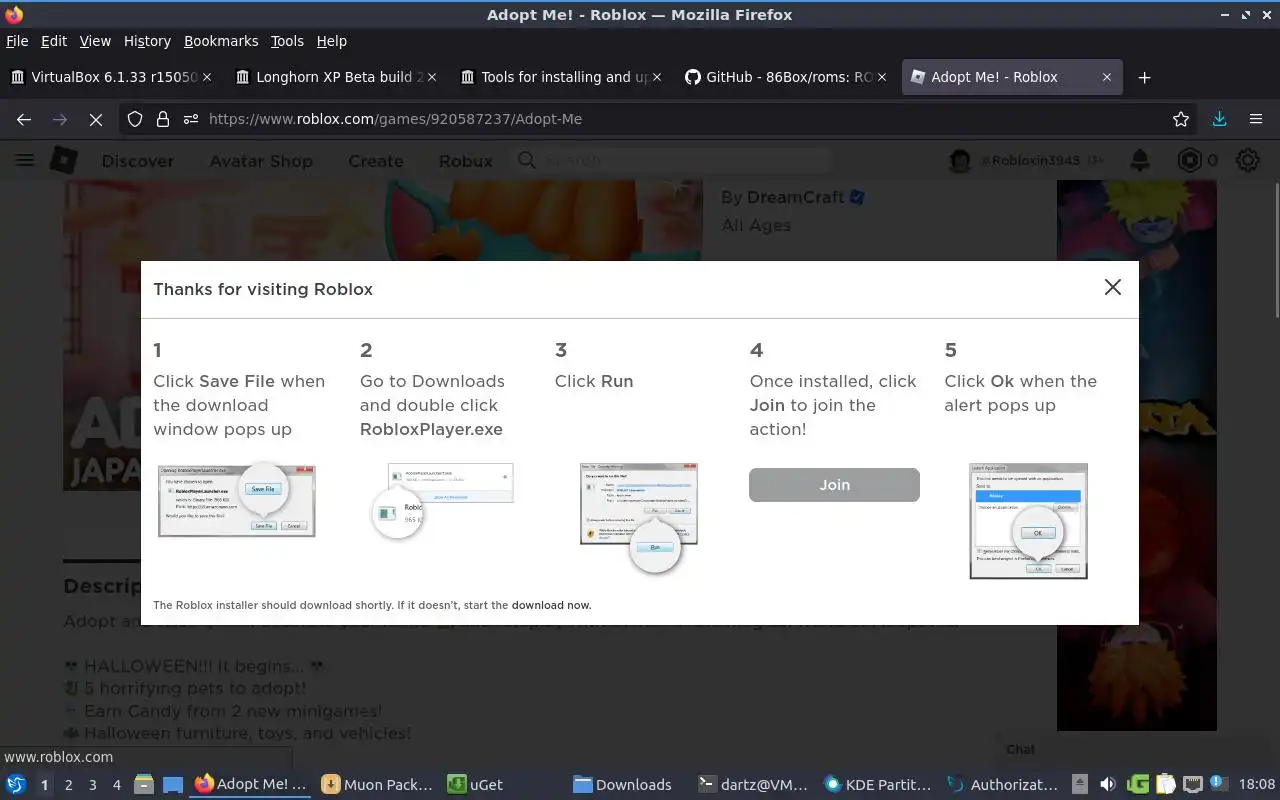Stop loading the page

95,119
